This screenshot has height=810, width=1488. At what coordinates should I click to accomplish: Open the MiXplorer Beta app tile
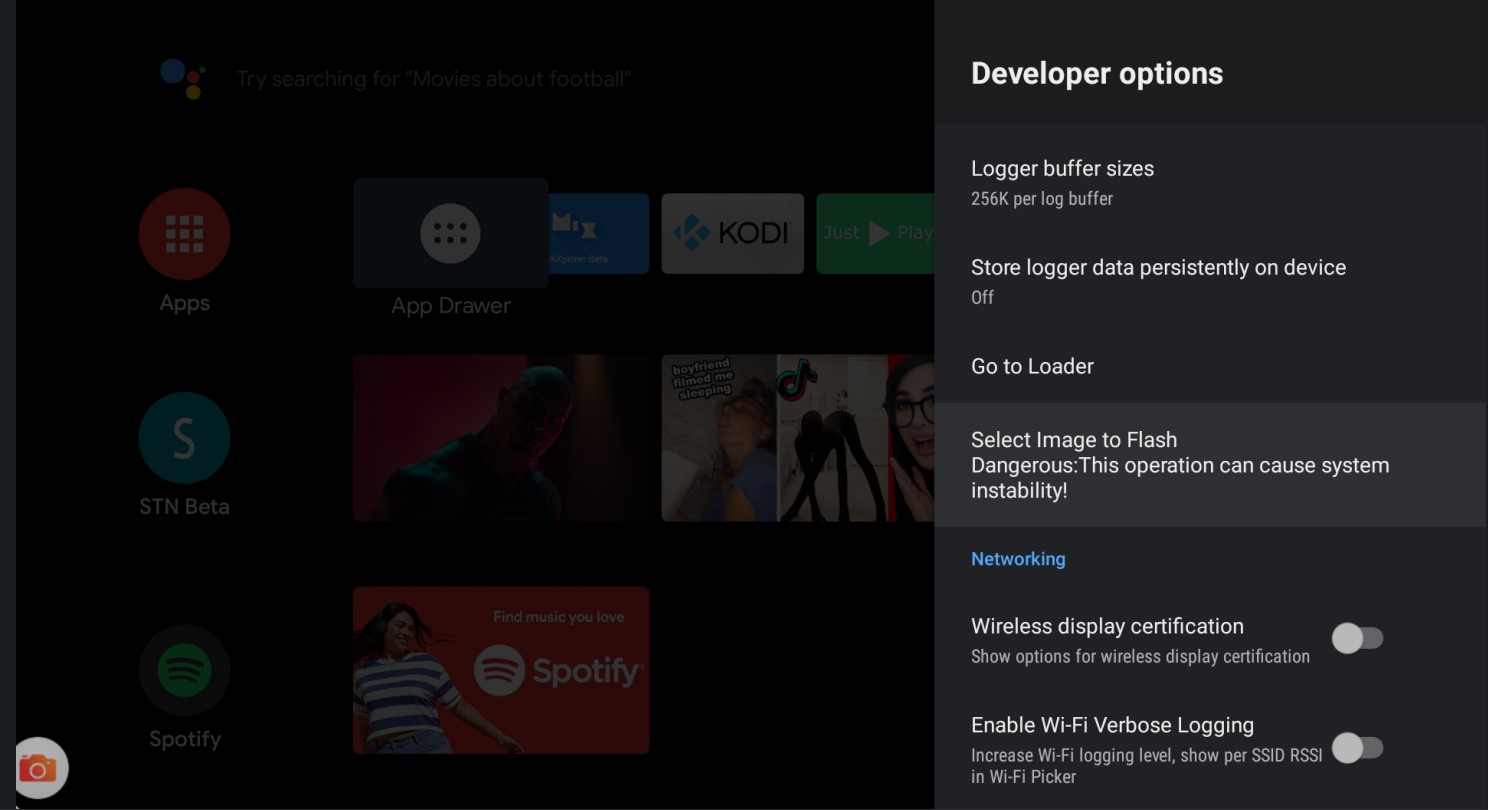click(x=598, y=234)
